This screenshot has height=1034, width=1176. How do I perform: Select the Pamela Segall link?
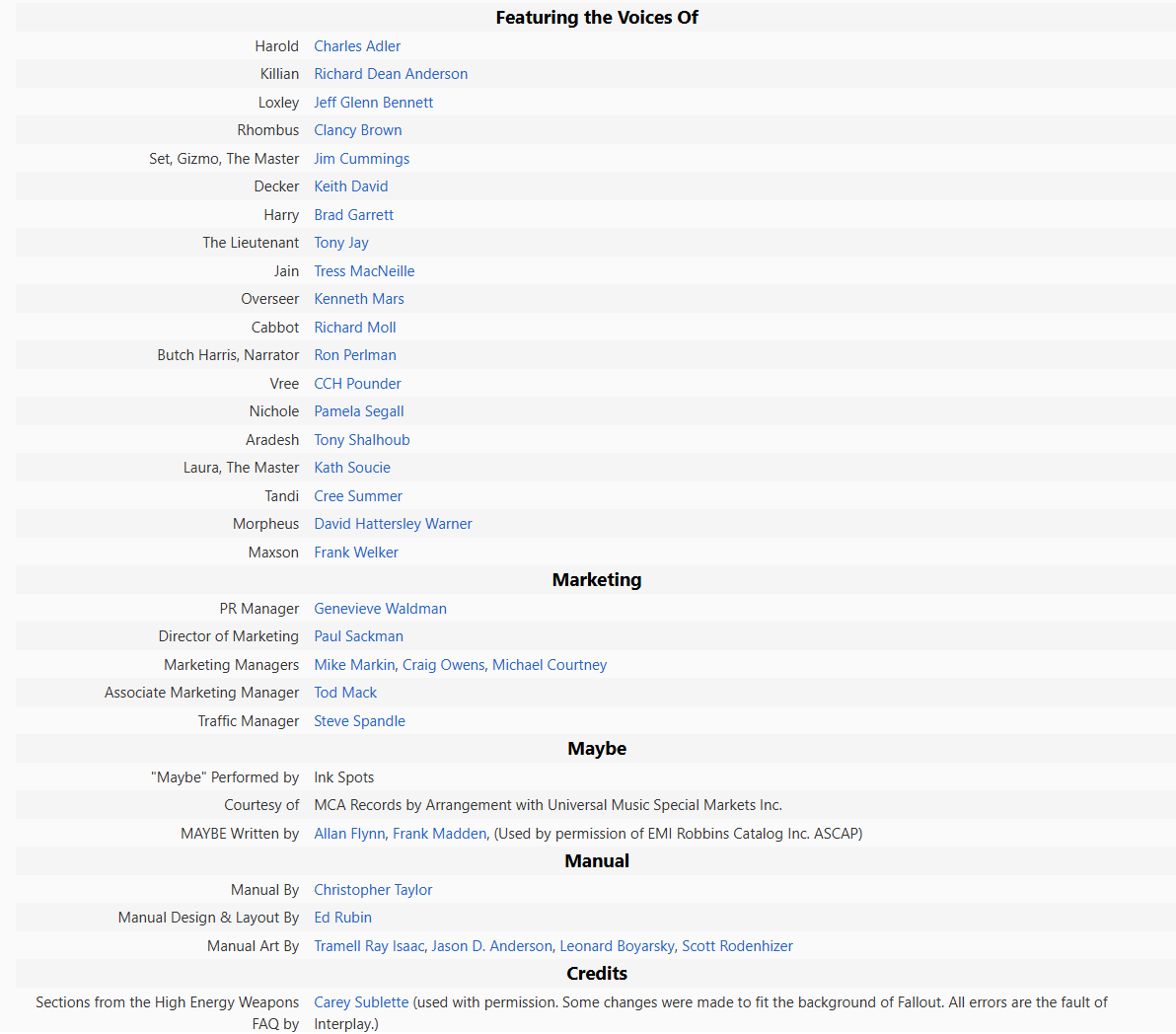(359, 411)
